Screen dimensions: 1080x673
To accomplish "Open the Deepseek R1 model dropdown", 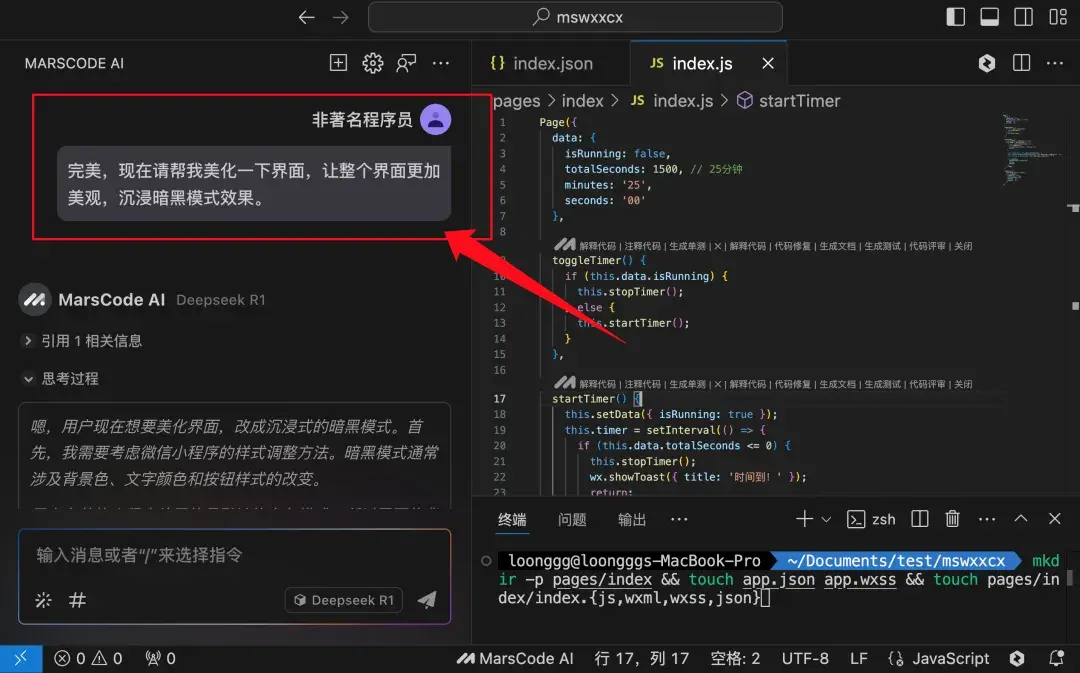I will [x=343, y=600].
